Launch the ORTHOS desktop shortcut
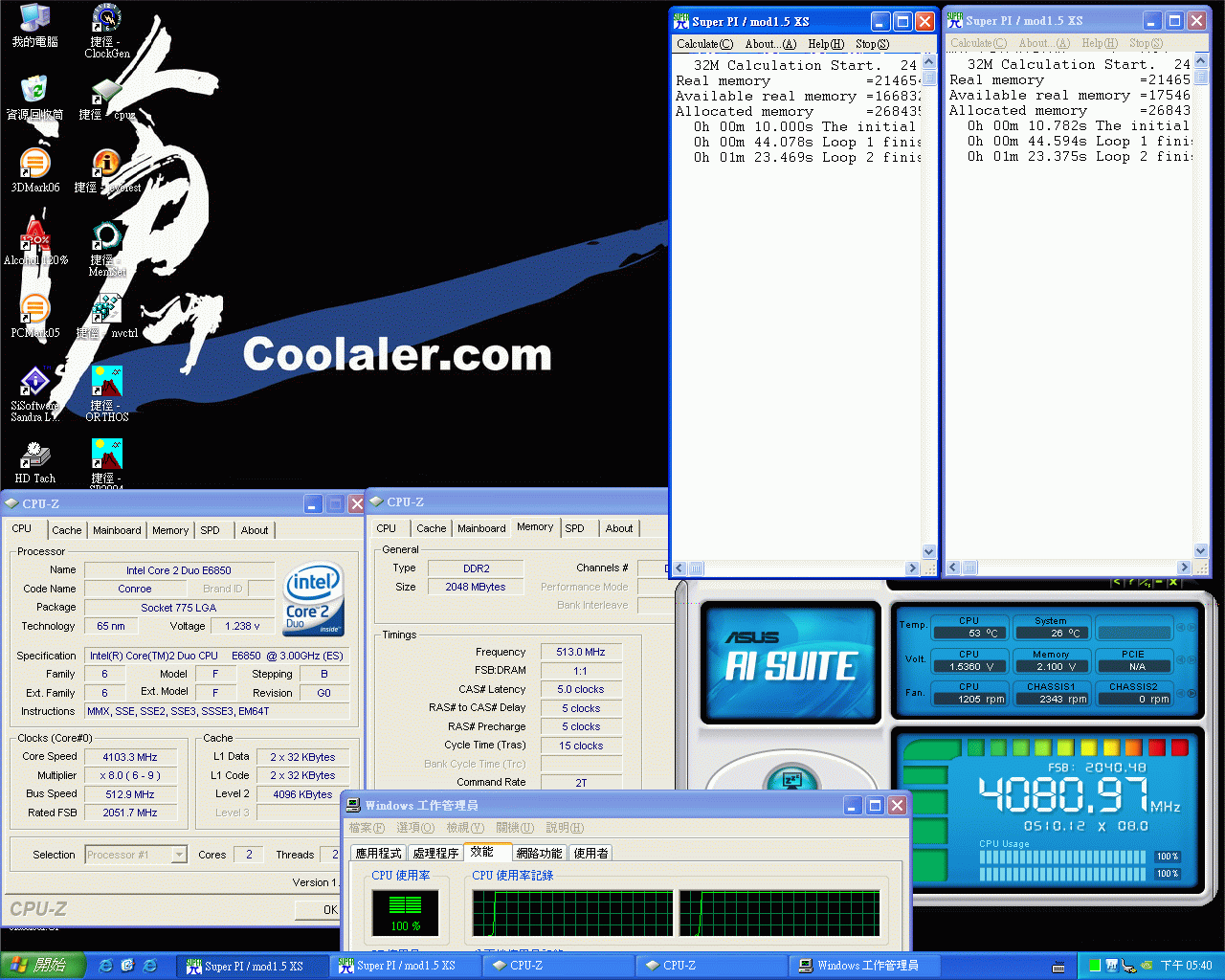Screen dimensions: 1225x980 tap(107, 394)
